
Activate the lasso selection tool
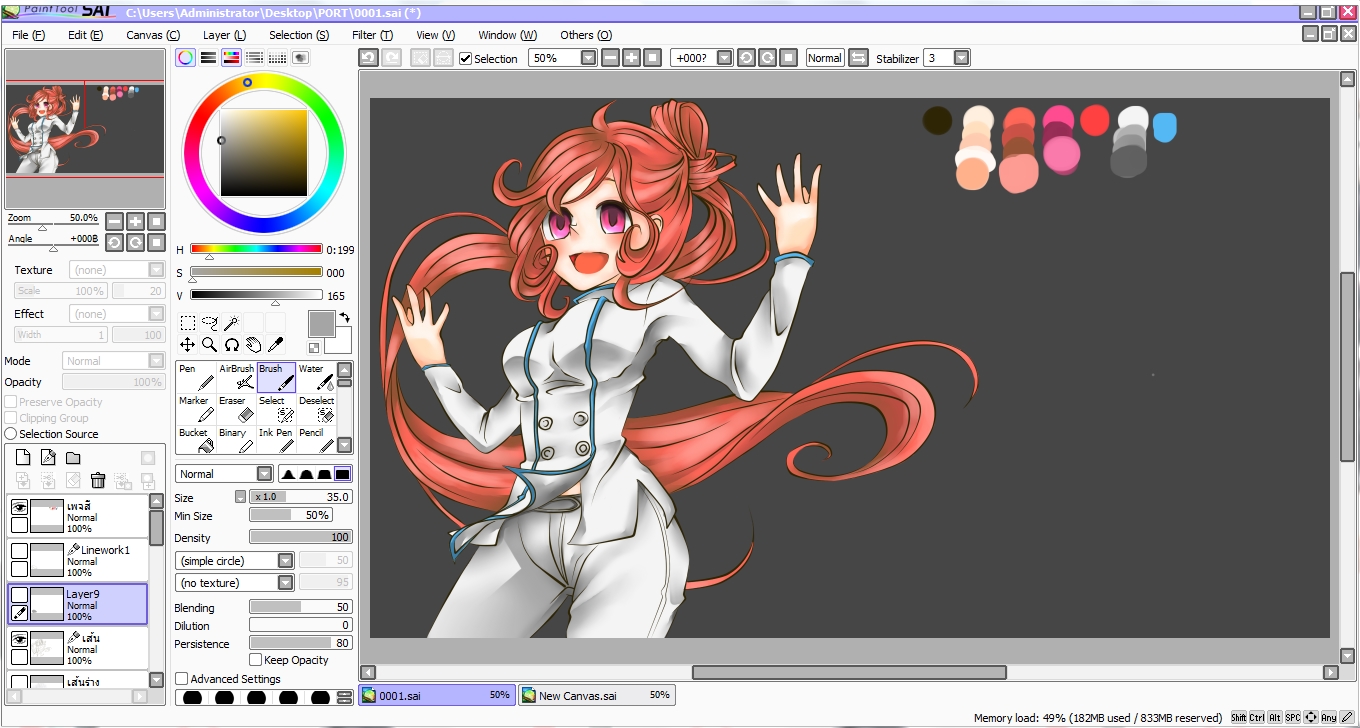pyautogui.click(x=209, y=323)
